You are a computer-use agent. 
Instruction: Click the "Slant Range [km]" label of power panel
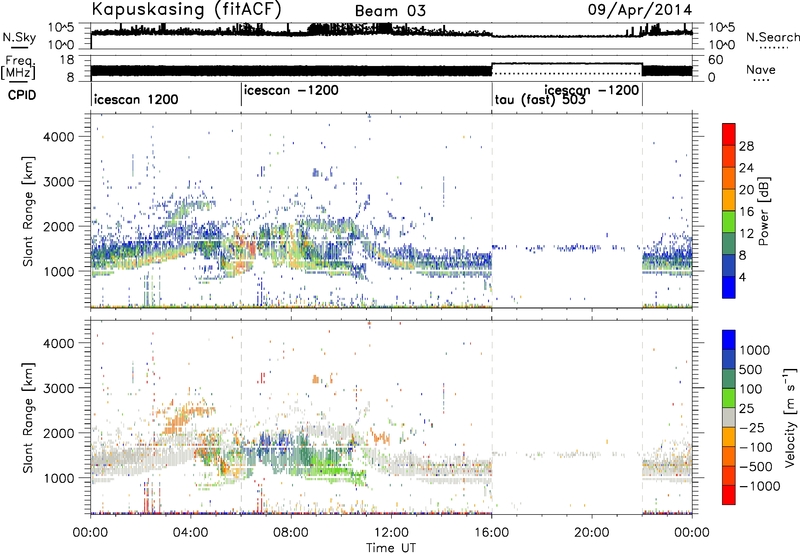[x=28, y=211]
